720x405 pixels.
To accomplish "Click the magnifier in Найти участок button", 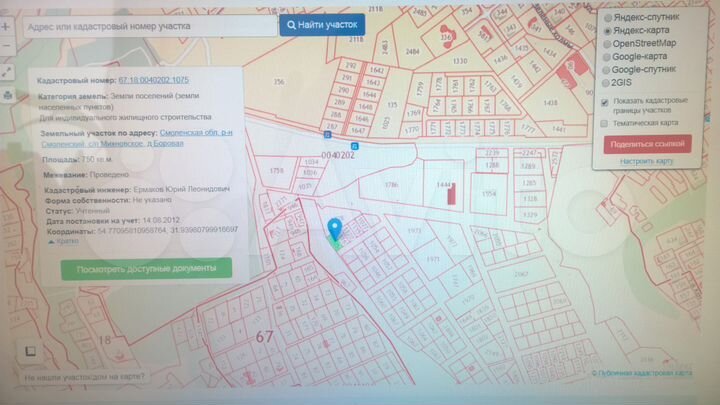I will pos(291,25).
